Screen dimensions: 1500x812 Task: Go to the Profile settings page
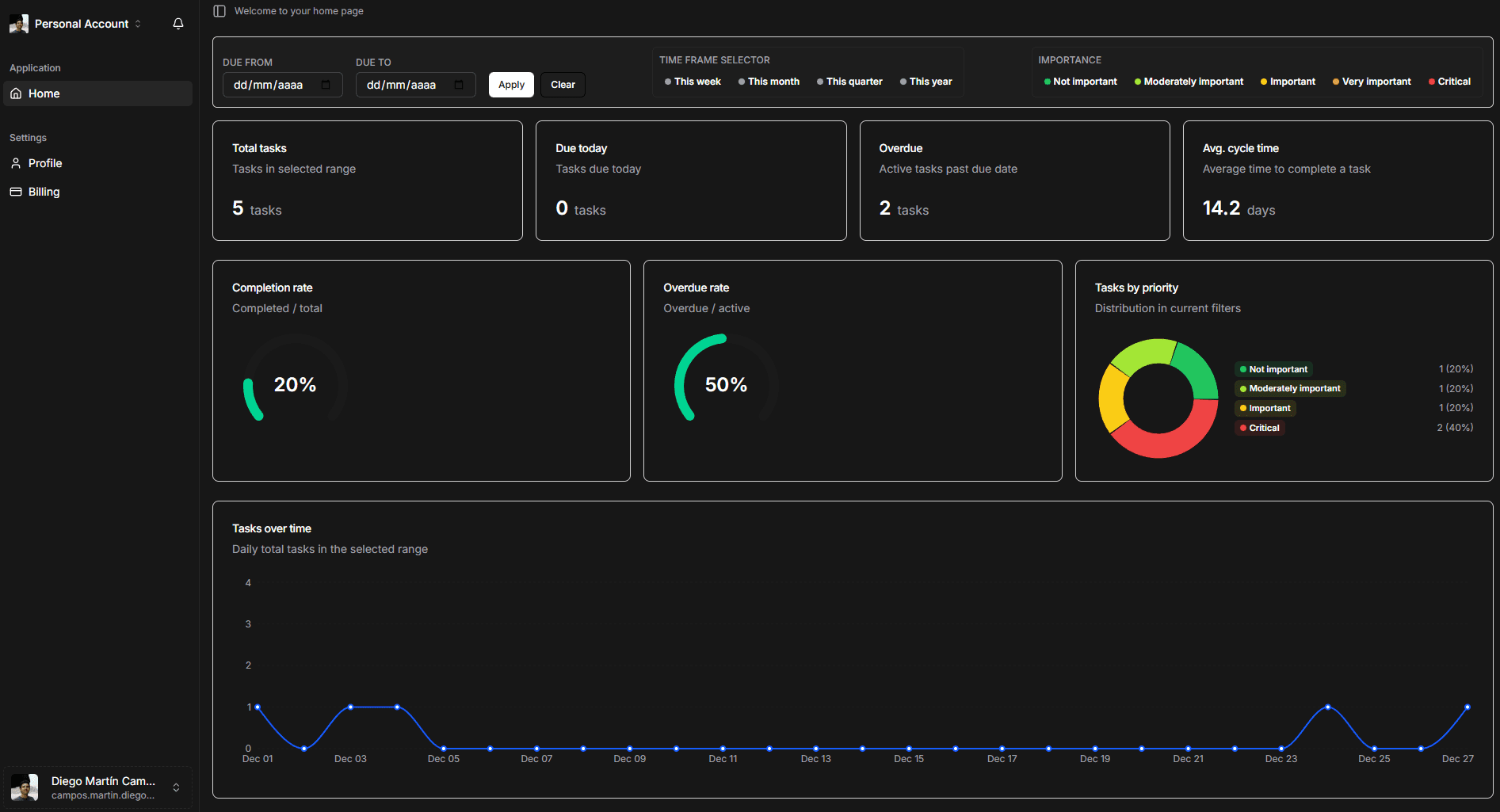pos(45,163)
